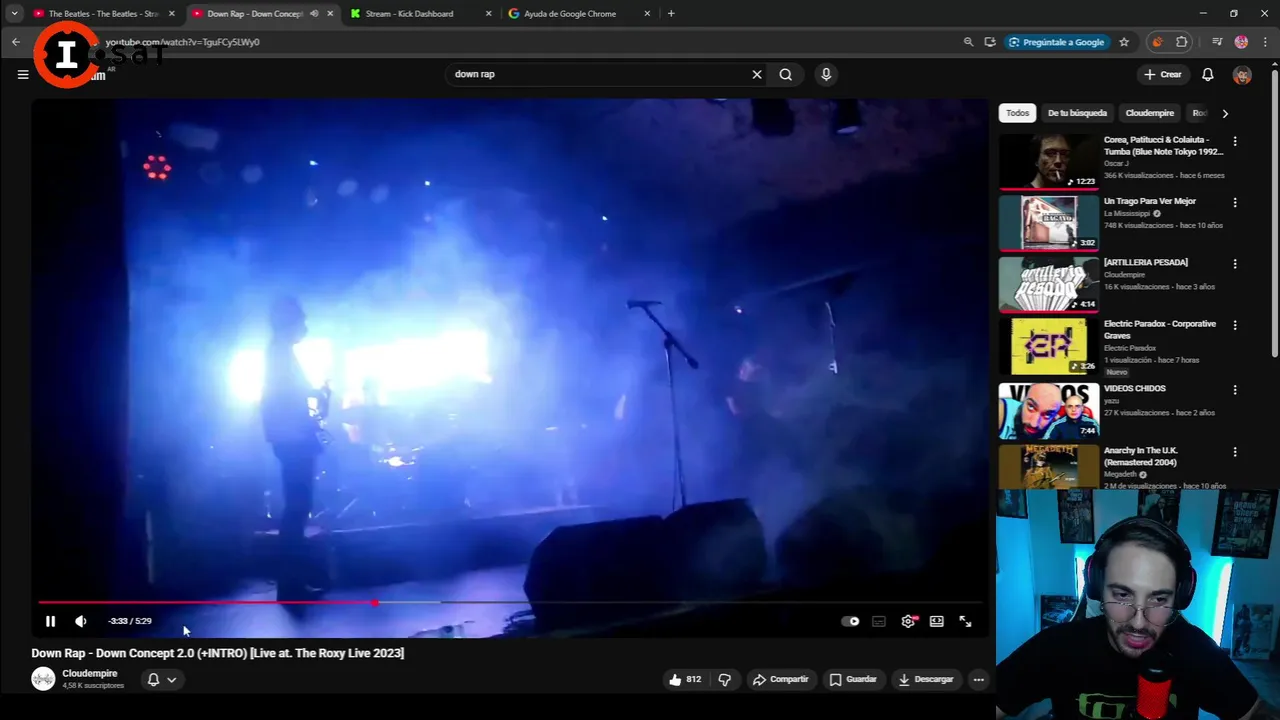
Task: Mute the video volume speaker icon
Action: coord(81,621)
